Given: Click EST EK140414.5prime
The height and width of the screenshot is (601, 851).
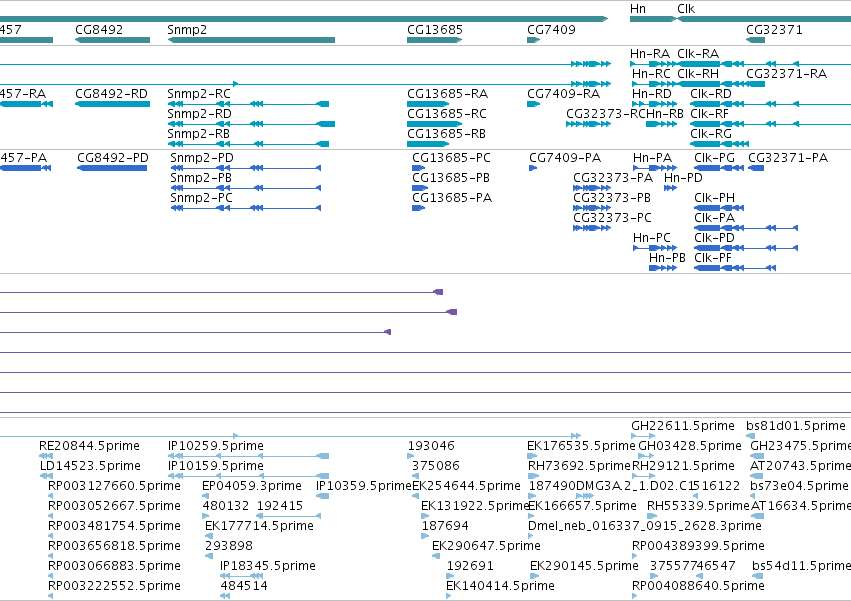Looking at the screenshot, I should pyautogui.click(x=500, y=586).
